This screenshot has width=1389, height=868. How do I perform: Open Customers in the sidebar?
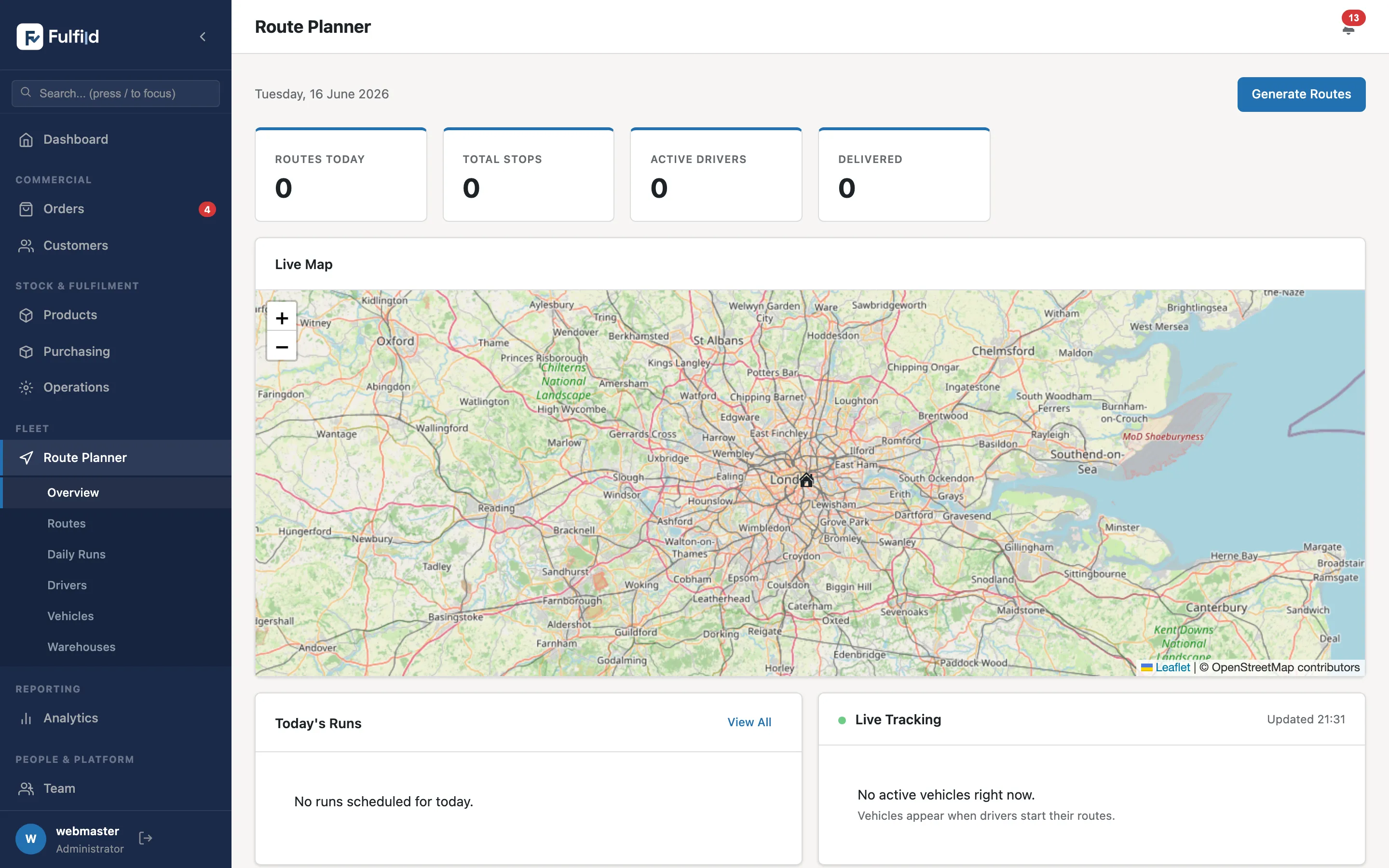point(115,246)
